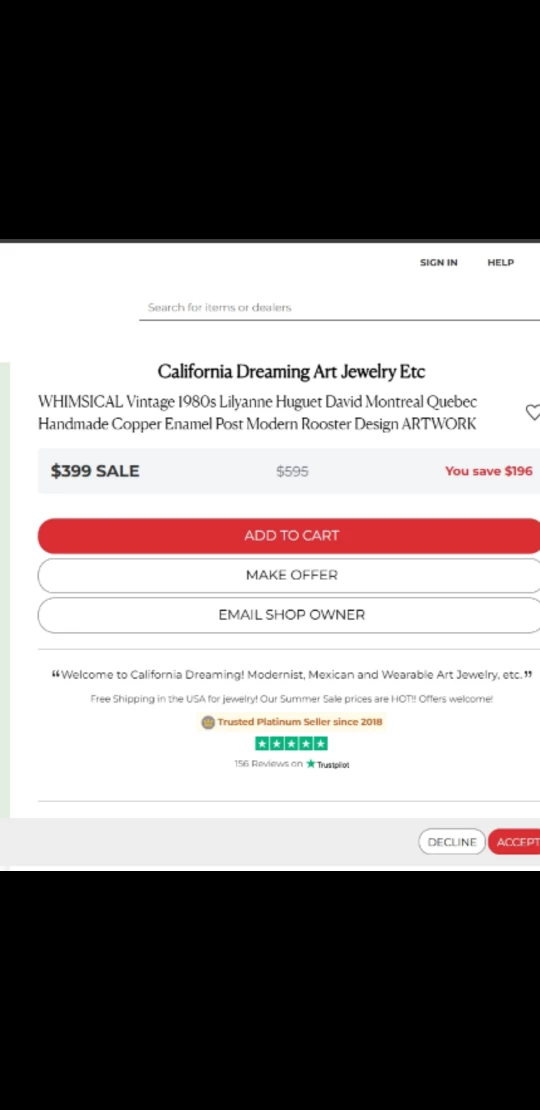540x1110 pixels.
Task: Click the Trusted Platinum Seller badge icon
Action: click(x=207, y=722)
